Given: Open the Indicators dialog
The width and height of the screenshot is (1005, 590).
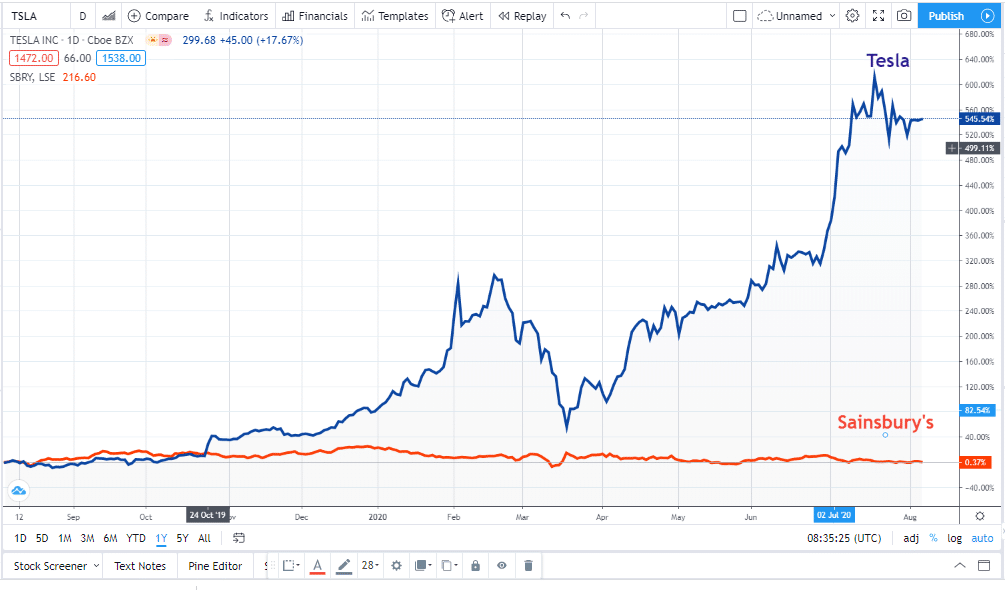Looking at the screenshot, I should [236, 16].
